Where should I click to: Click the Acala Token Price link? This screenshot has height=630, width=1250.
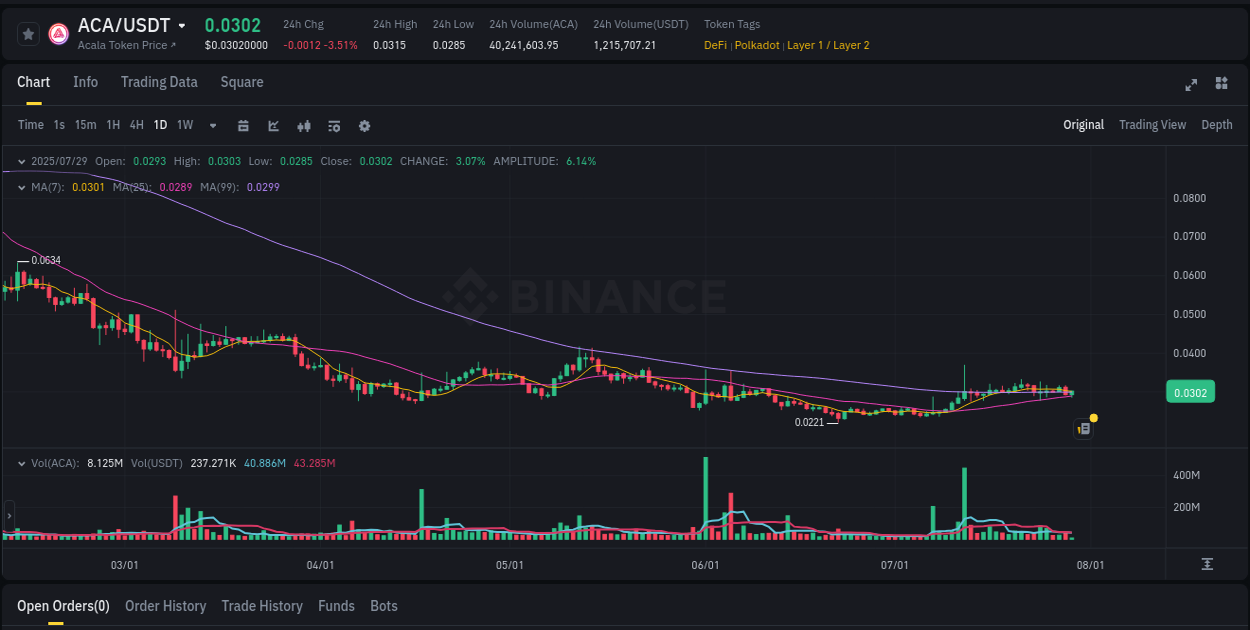124,45
